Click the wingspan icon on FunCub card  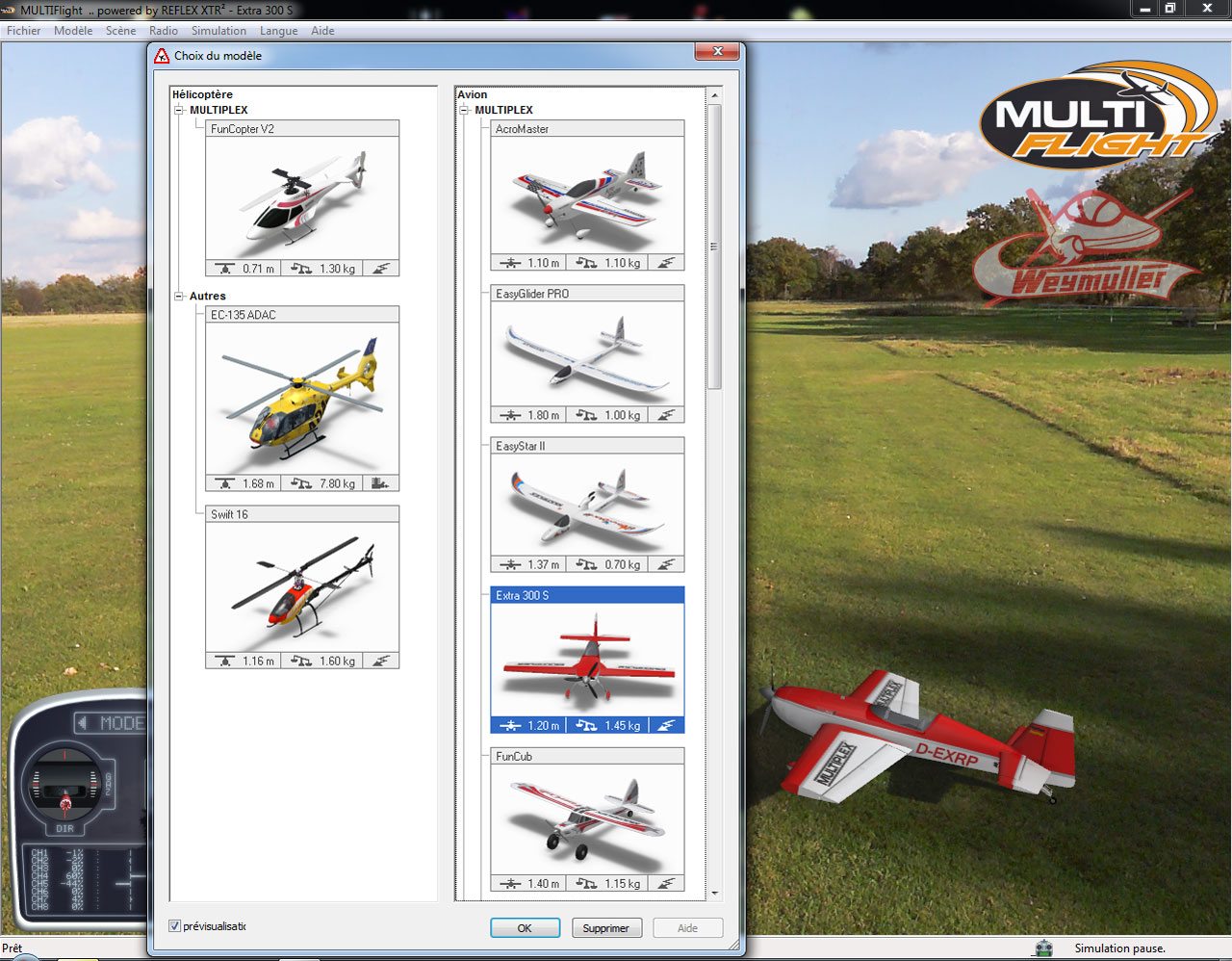tap(510, 883)
